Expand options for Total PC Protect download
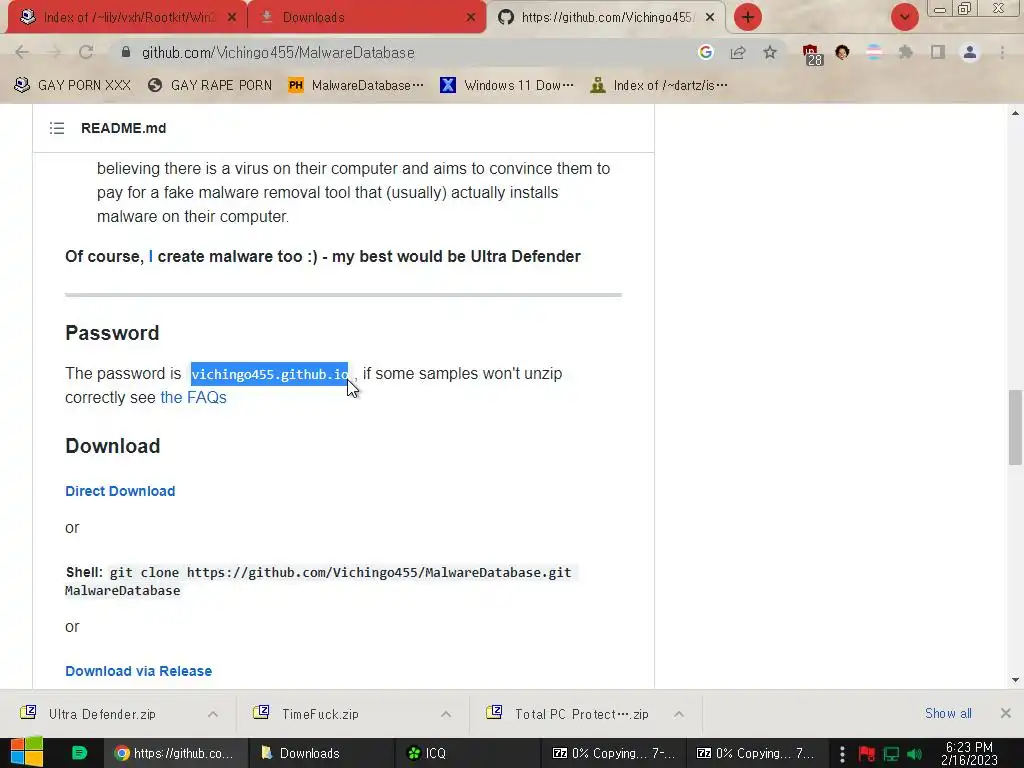Viewport: 1024px width, 768px height. (x=679, y=714)
